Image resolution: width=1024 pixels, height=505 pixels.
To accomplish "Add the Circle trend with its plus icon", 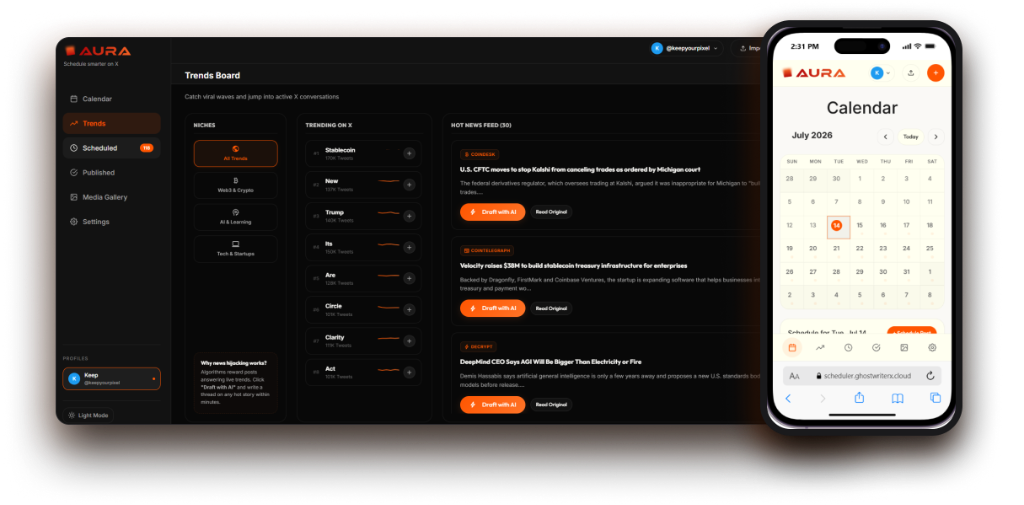I will coord(409,310).
